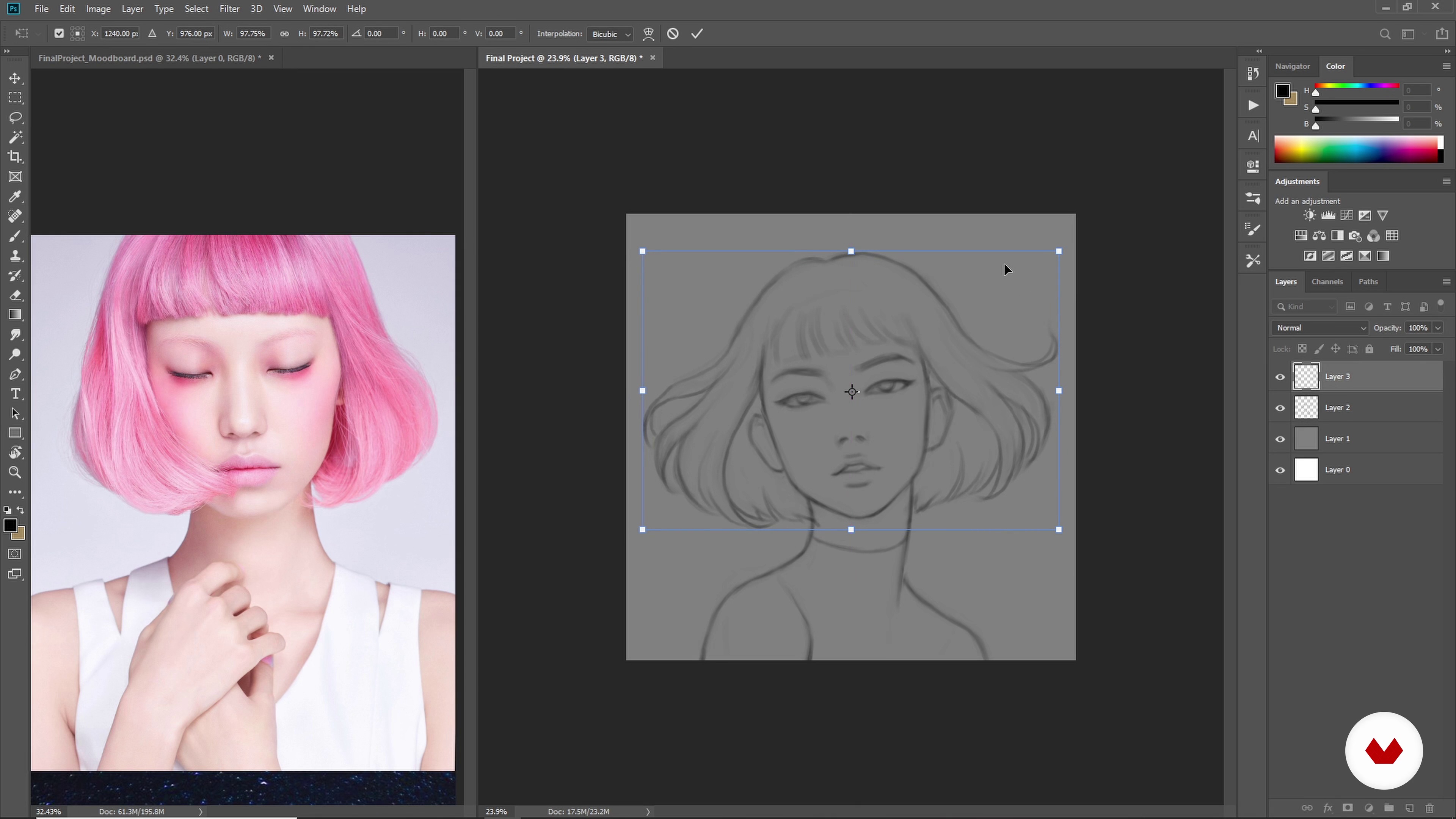Toggle lock transparent pixels
This screenshot has width=1456, height=819.
(x=1302, y=349)
